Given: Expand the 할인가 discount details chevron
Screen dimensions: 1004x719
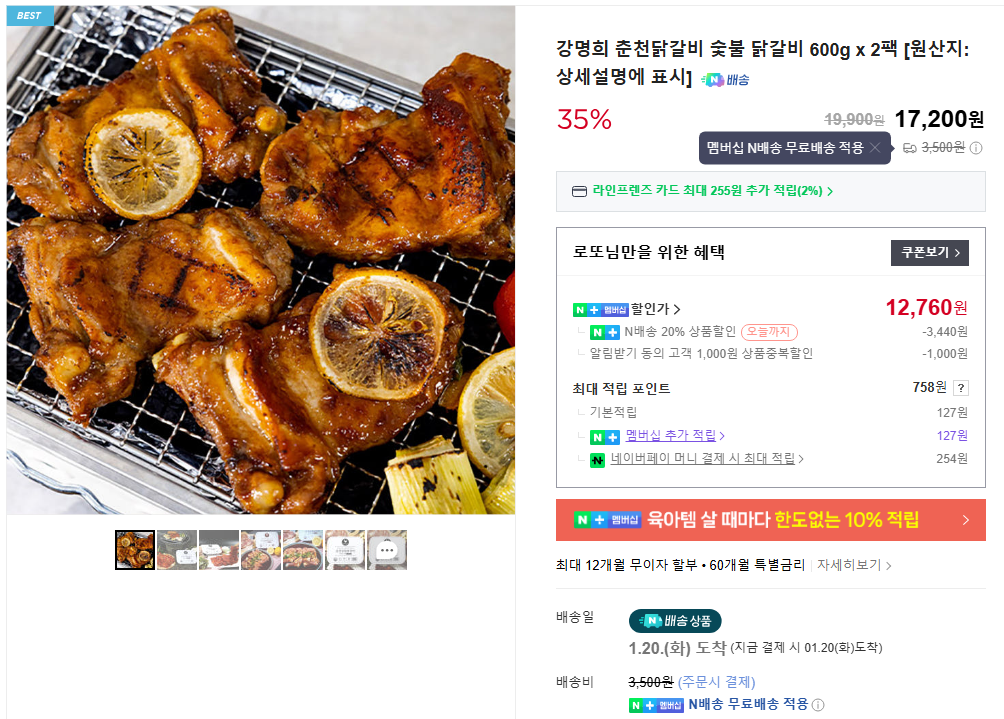Looking at the screenshot, I should (x=676, y=308).
